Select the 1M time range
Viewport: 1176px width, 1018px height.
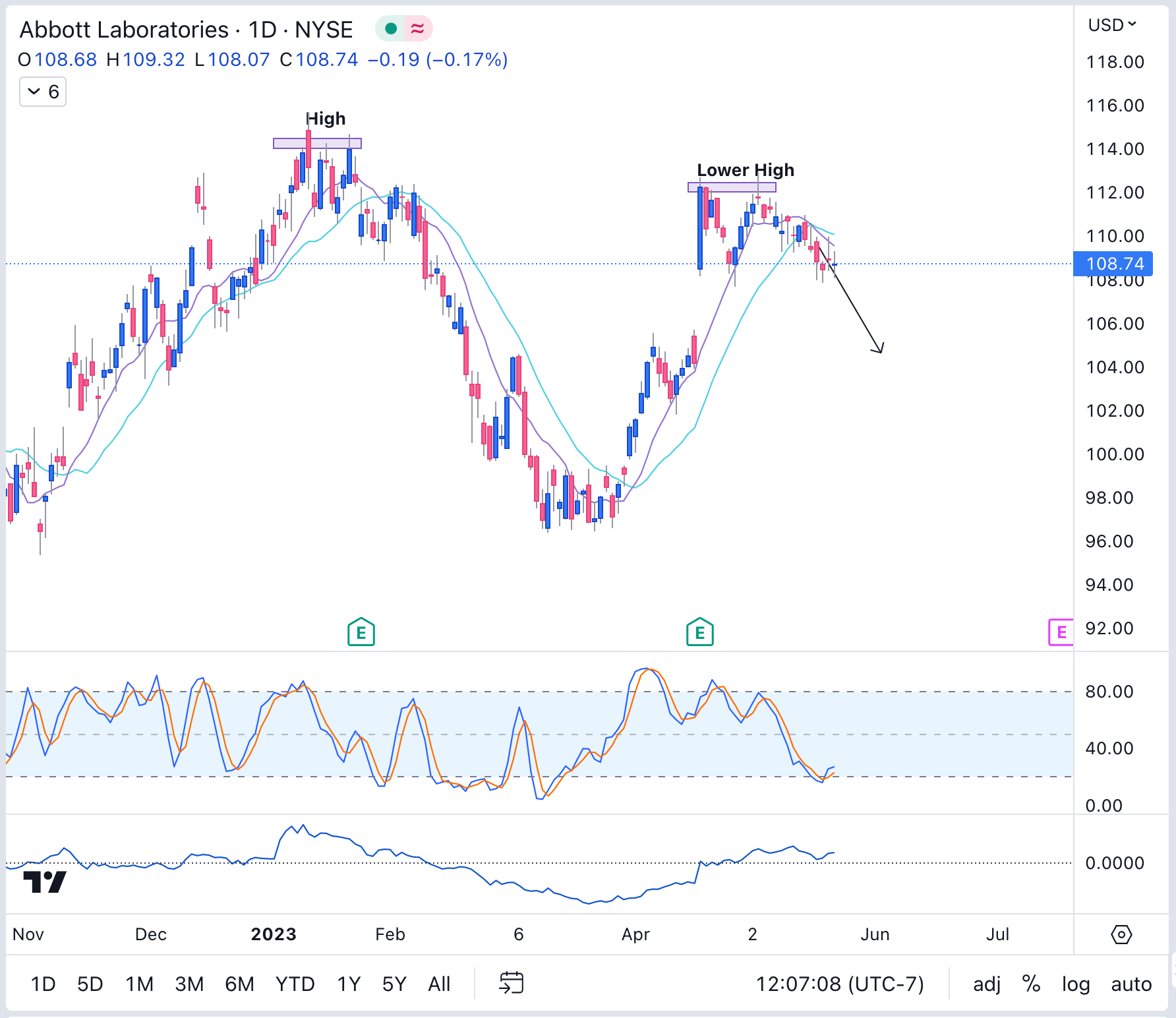click(x=139, y=984)
